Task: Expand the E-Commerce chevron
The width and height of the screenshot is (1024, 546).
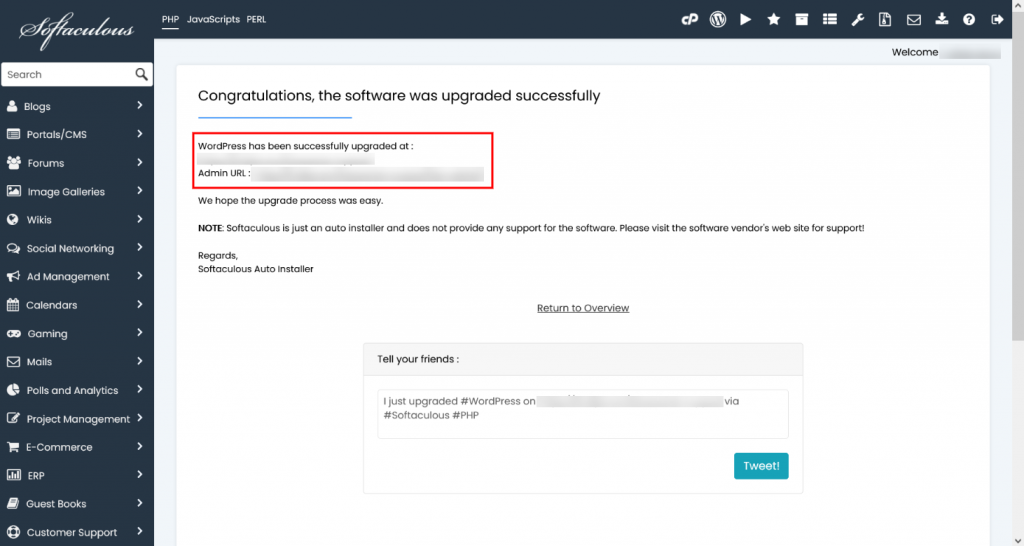Action: [x=140, y=447]
